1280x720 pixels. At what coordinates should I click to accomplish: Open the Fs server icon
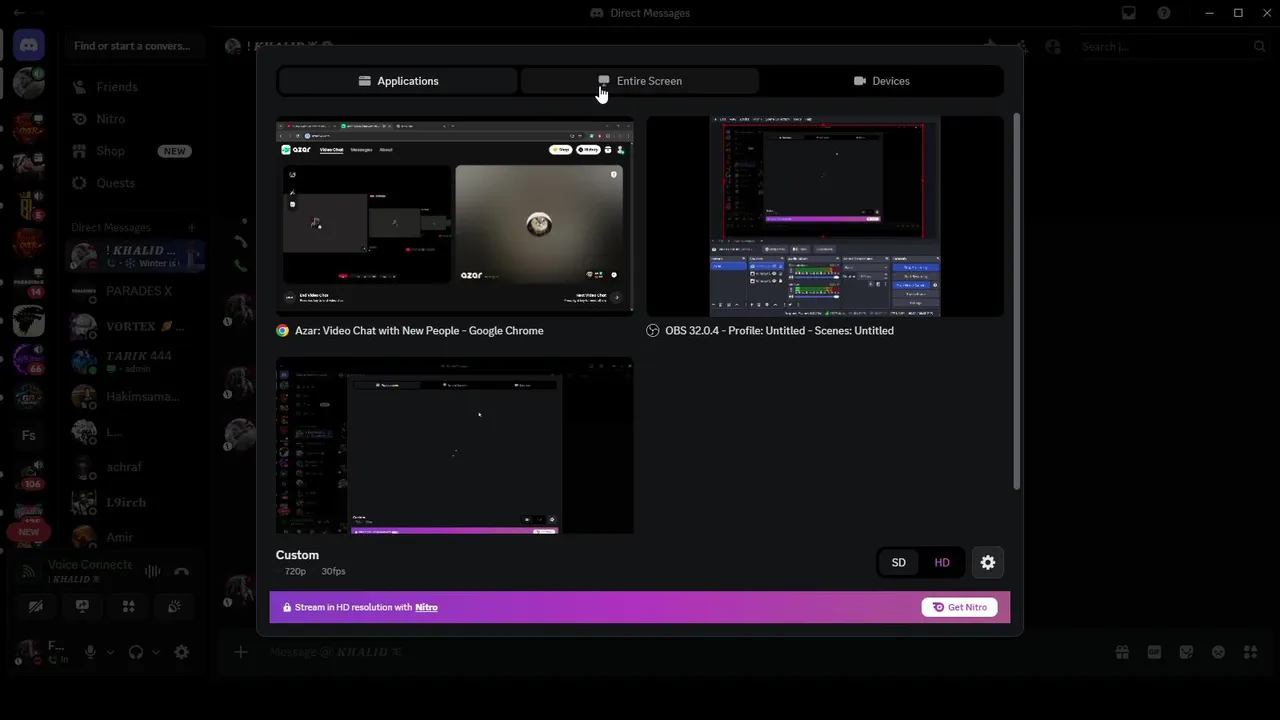tap(29, 435)
